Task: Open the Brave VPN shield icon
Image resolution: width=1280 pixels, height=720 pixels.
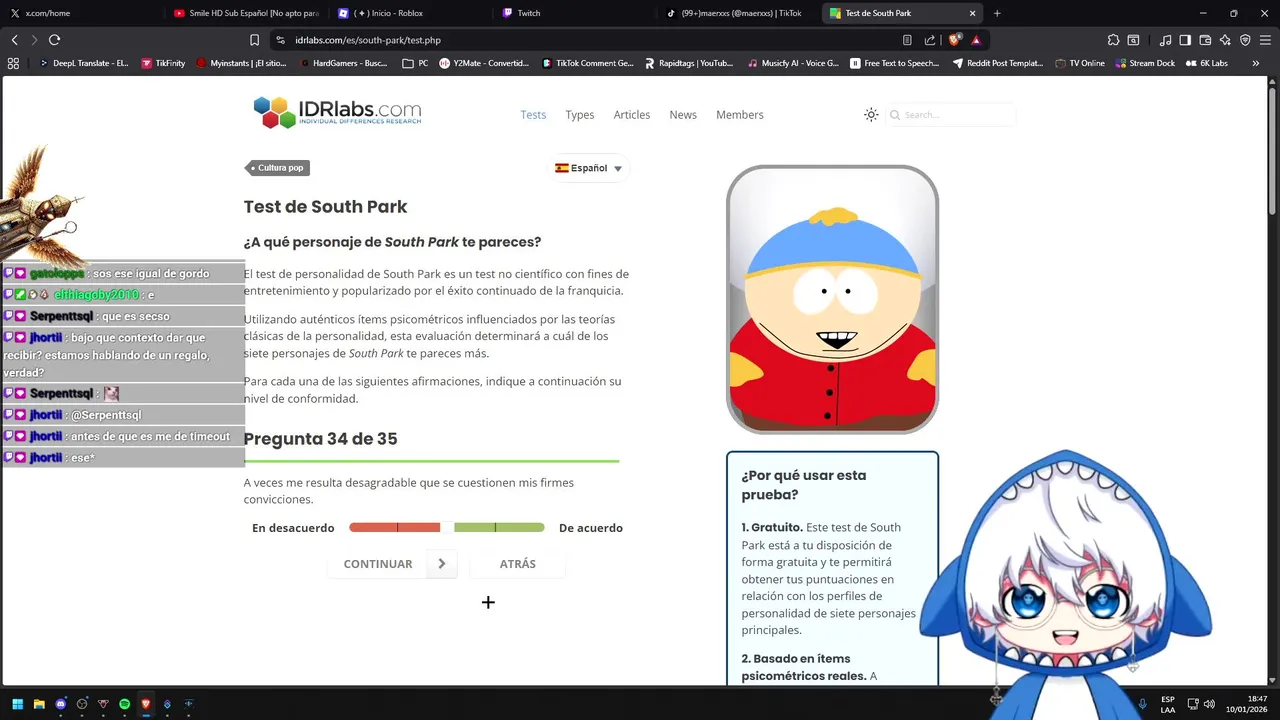Action: tap(1245, 40)
